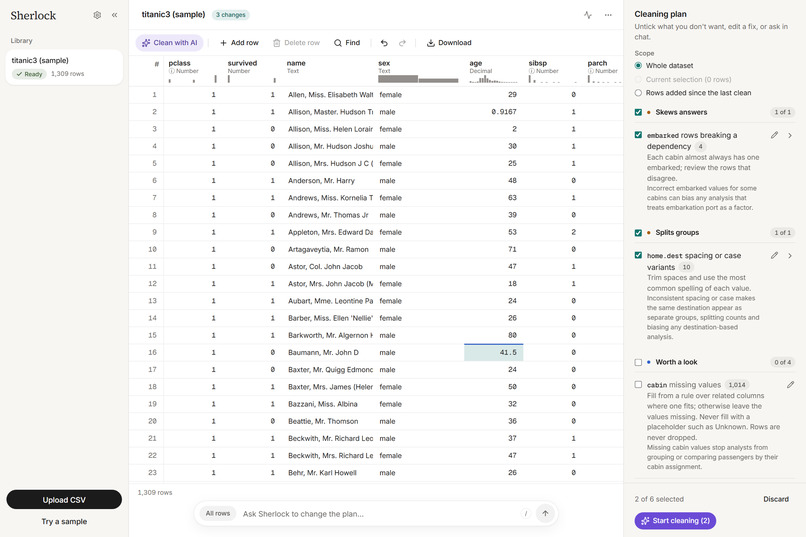The image size is (806, 537).
Task: Click age cell 80 for Barkworth
Action: pyautogui.click(x=493, y=335)
